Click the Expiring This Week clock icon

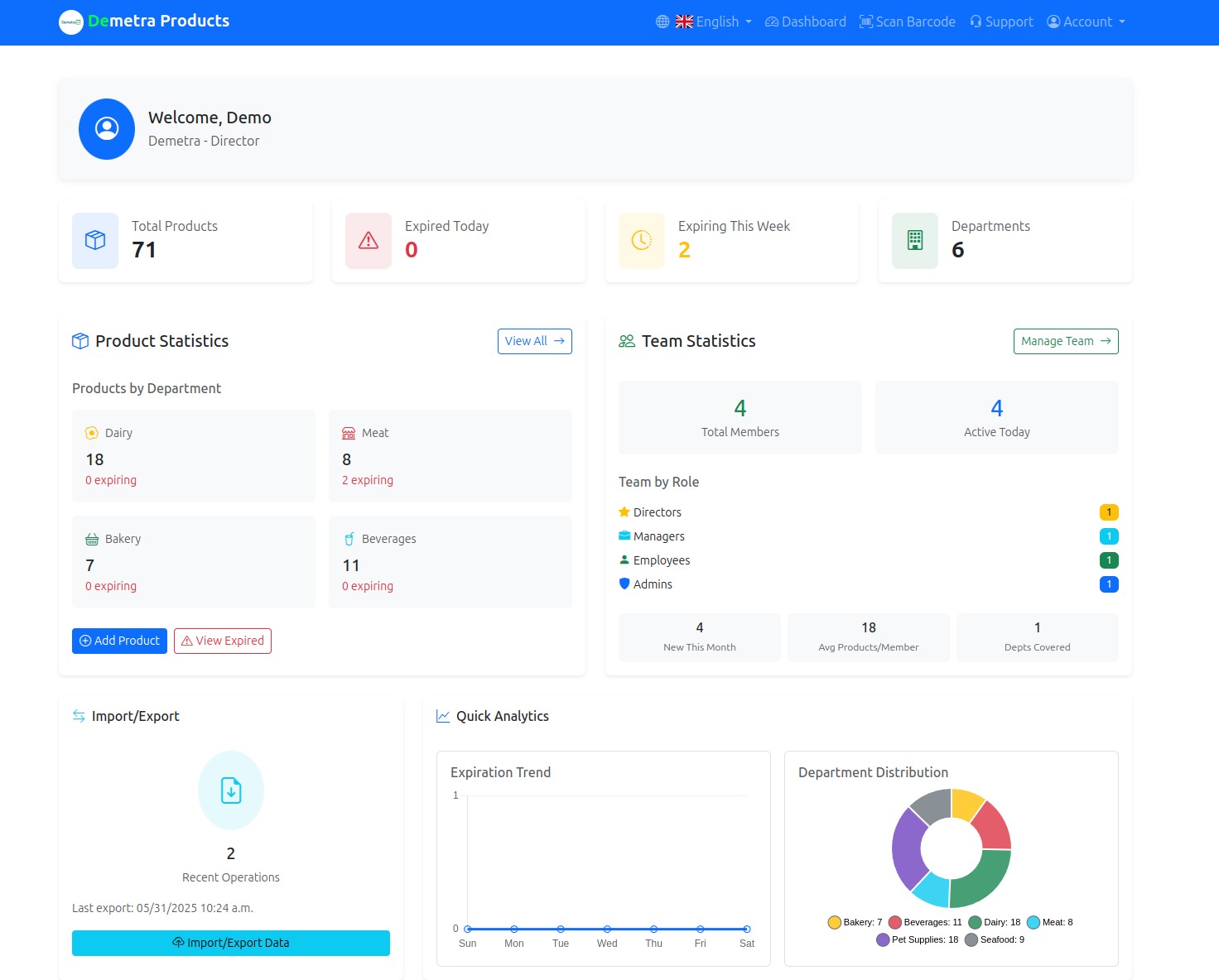click(x=641, y=241)
